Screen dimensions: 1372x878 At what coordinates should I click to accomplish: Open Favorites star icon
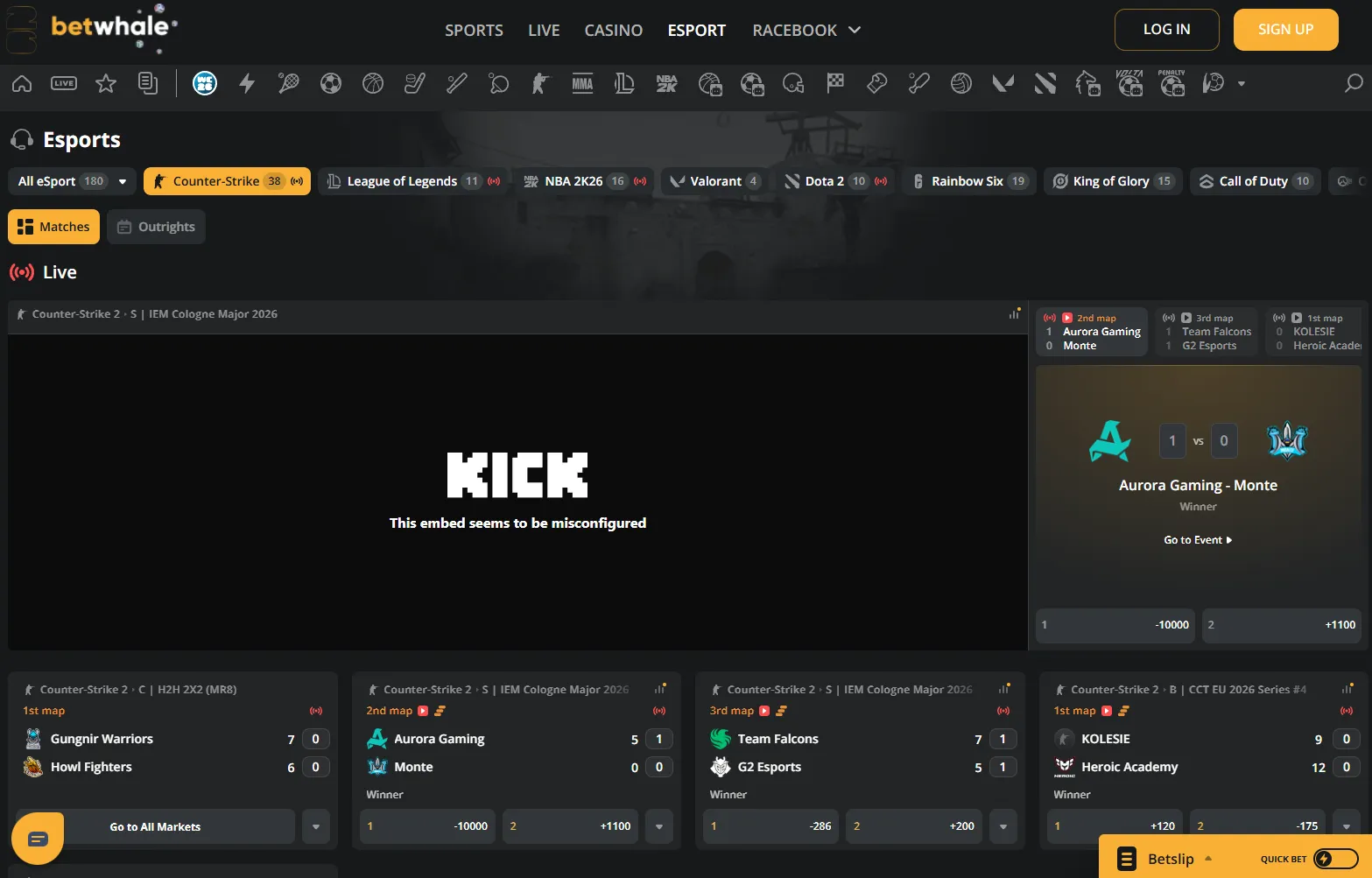point(106,83)
